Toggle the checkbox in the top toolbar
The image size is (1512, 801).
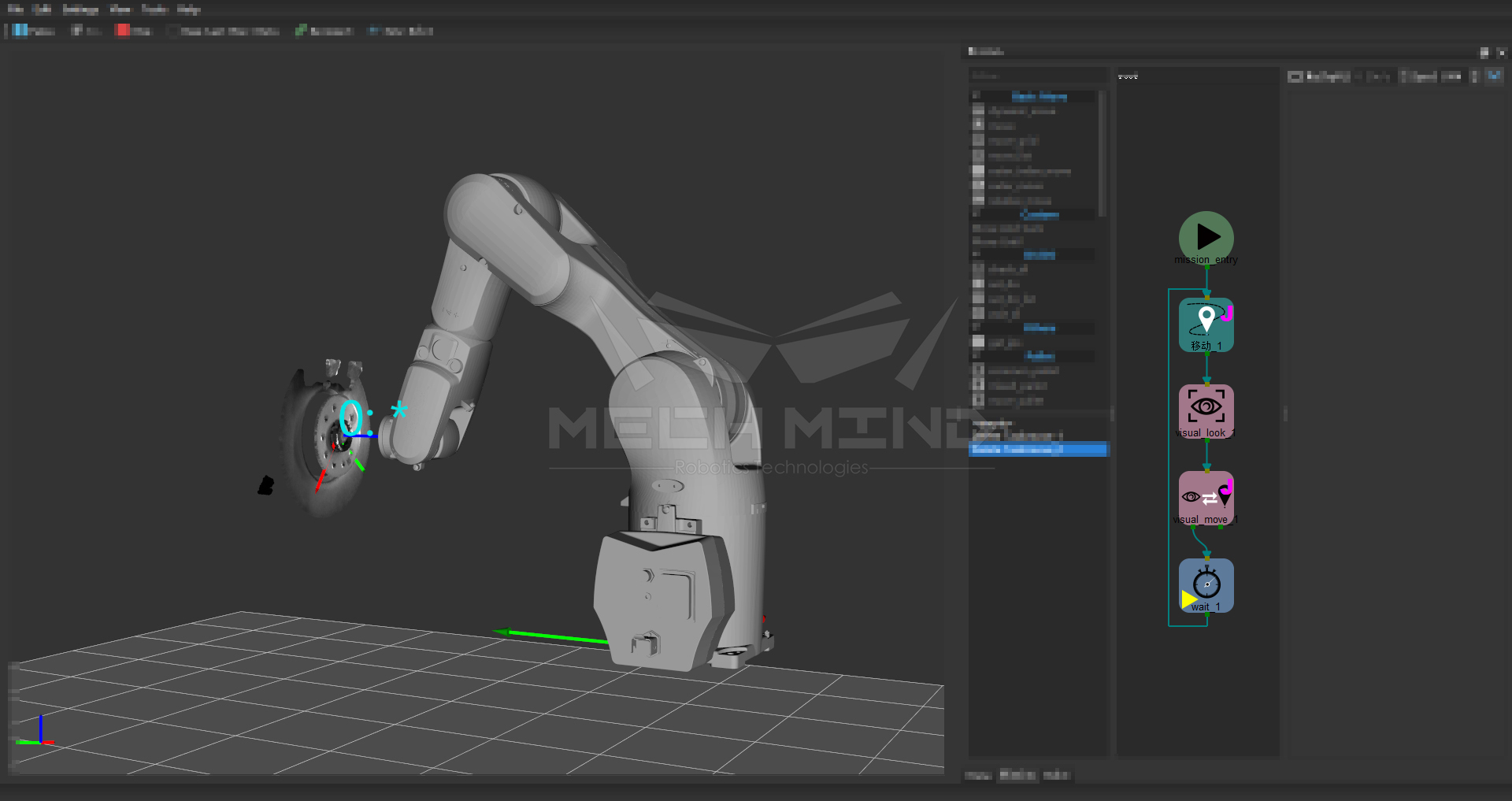pyautogui.click(x=172, y=31)
